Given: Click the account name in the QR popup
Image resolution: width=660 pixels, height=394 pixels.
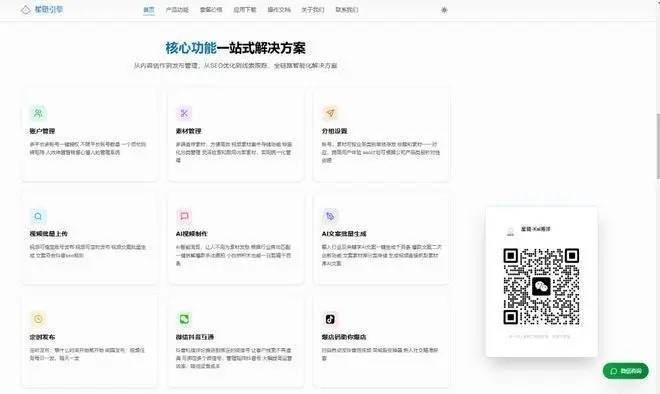Looking at the screenshot, I should pyautogui.click(x=536, y=229).
